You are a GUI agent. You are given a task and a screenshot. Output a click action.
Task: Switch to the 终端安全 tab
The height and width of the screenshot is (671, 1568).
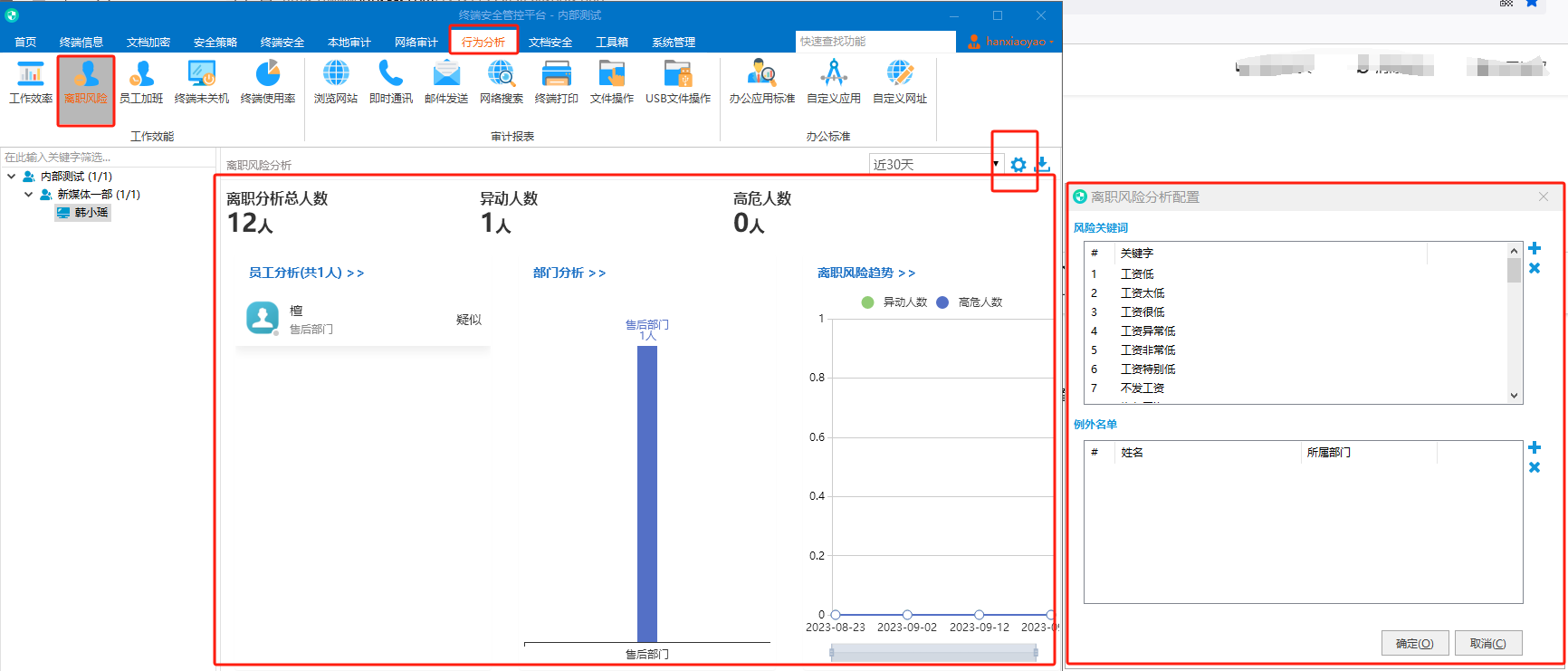point(282,42)
